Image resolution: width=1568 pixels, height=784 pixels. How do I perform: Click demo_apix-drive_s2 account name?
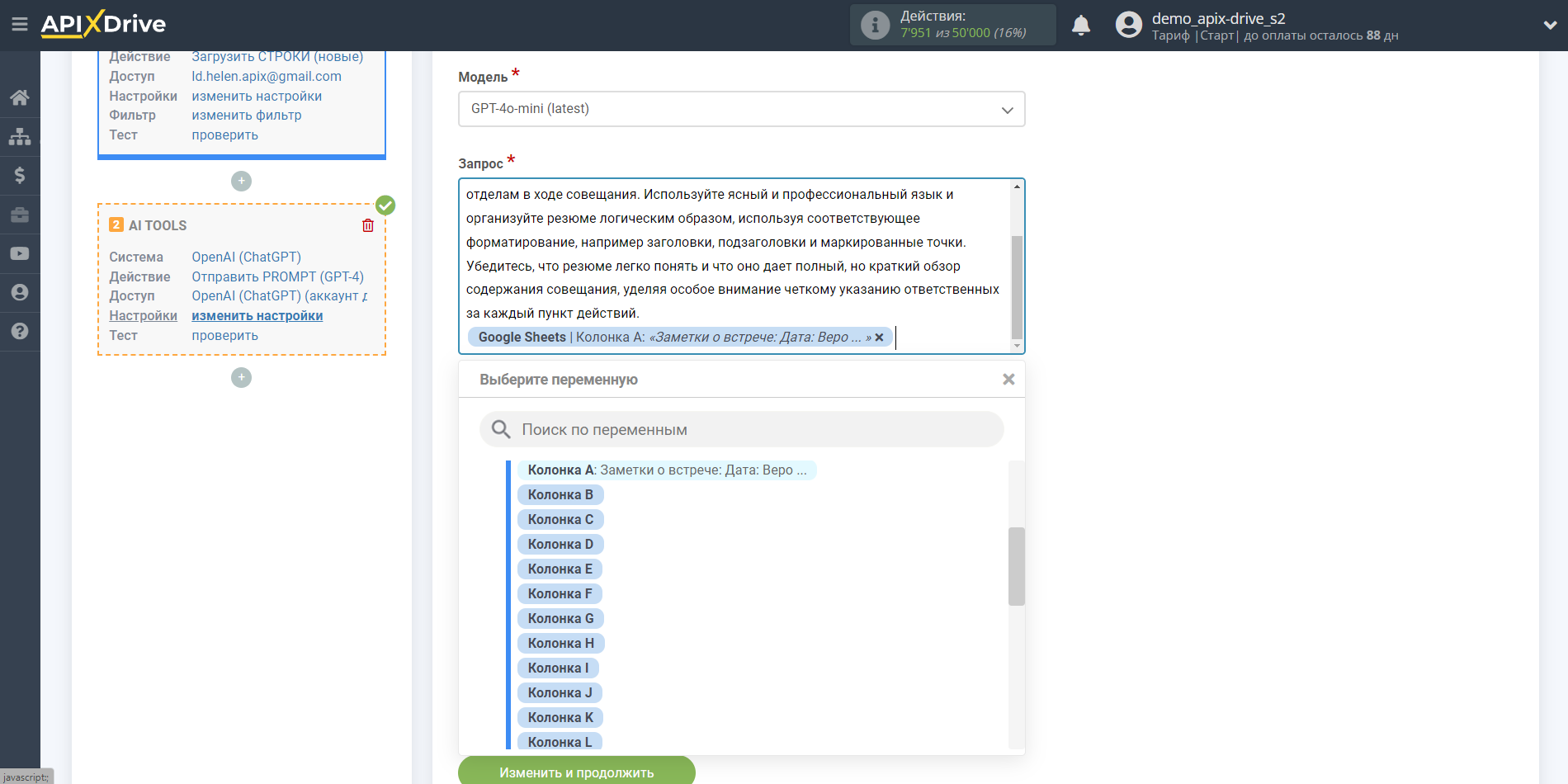point(1218,18)
